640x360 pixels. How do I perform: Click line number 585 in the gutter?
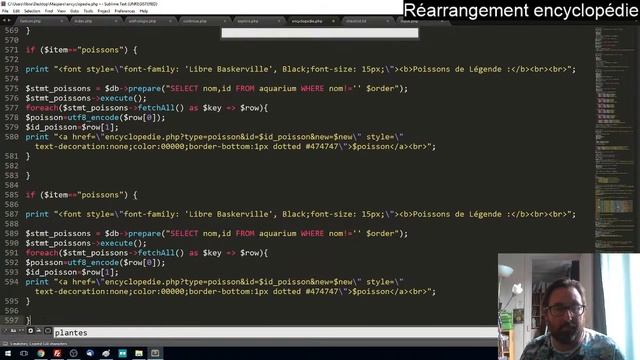point(11,195)
